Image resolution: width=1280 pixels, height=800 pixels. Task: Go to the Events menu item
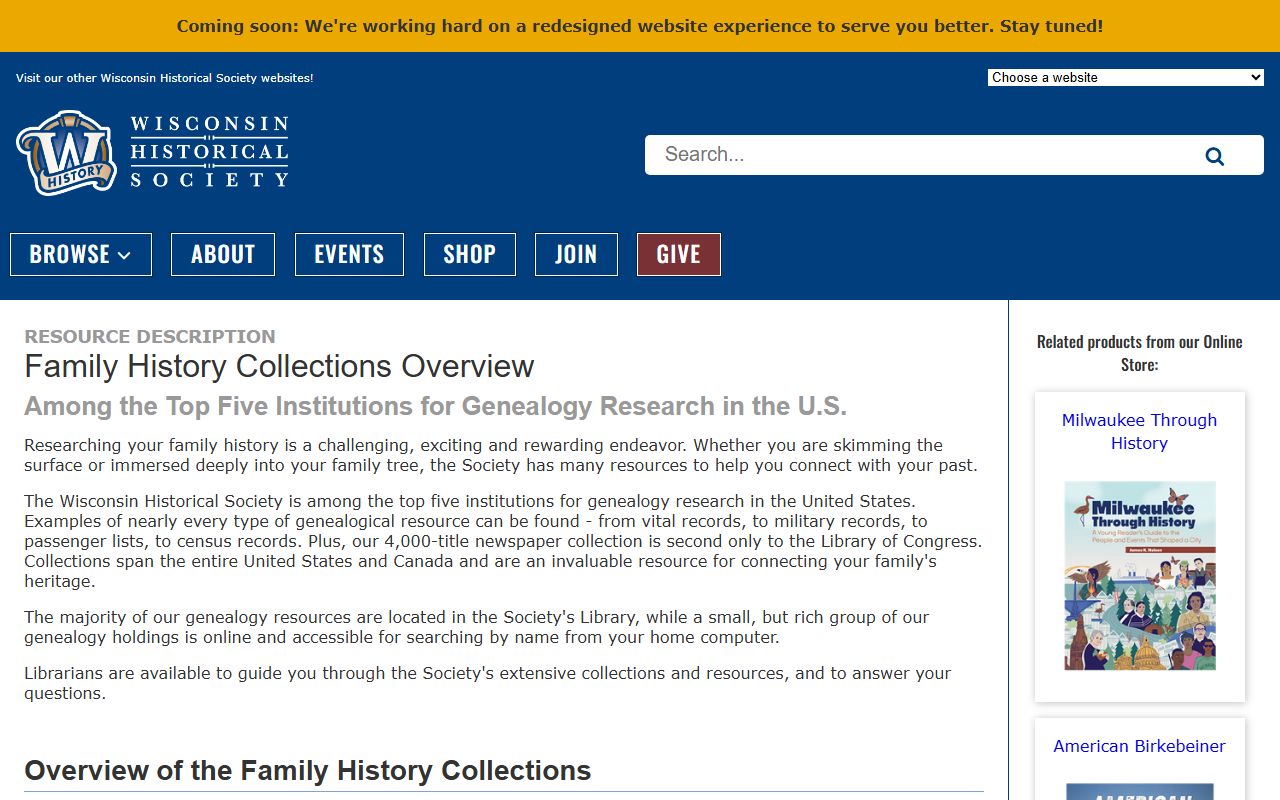pyautogui.click(x=349, y=254)
